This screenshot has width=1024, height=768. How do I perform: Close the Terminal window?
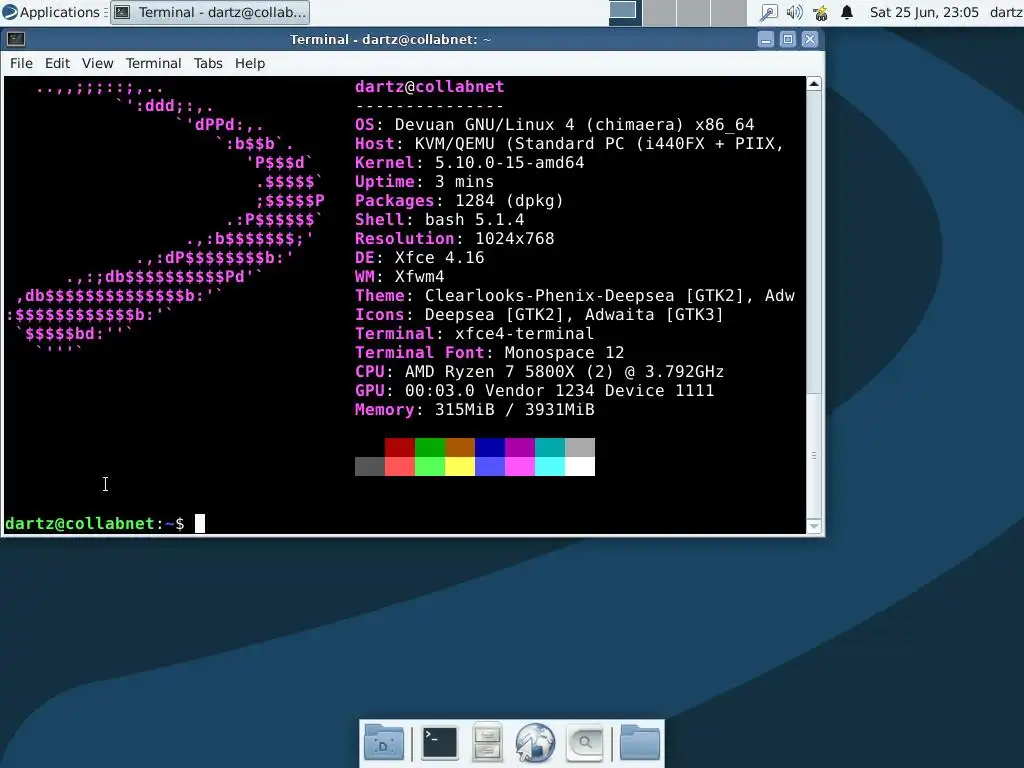point(810,39)
